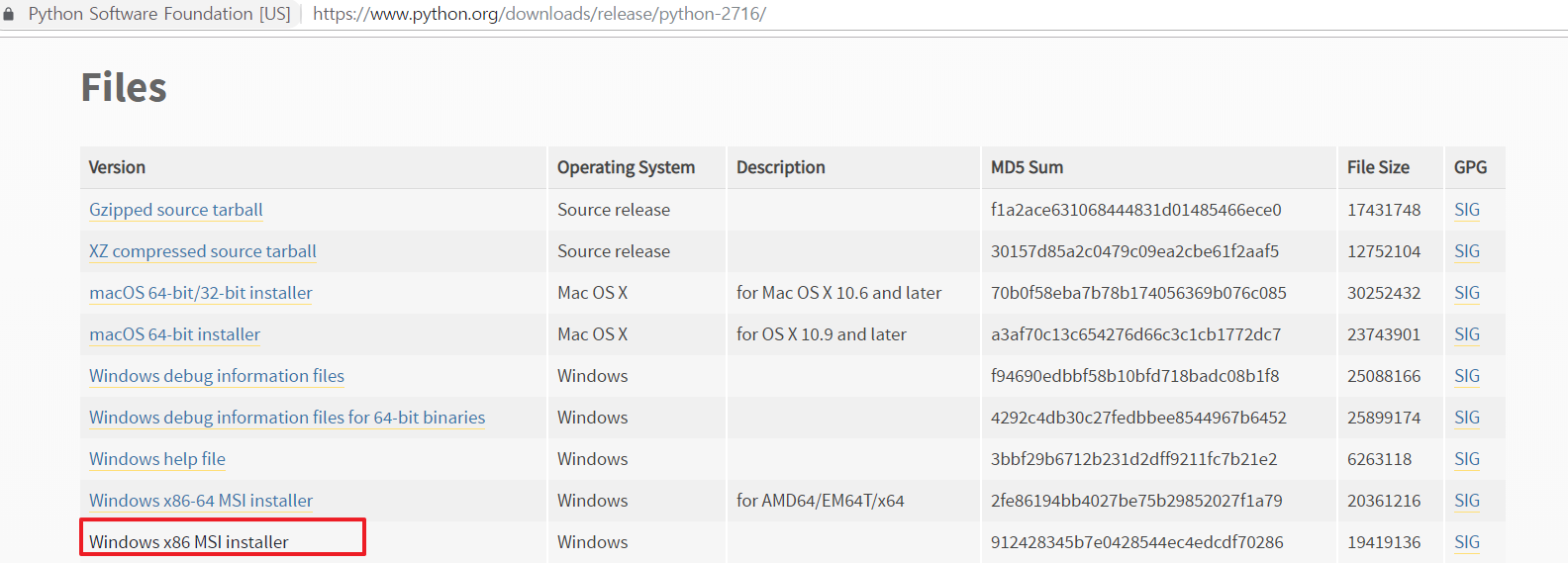Open the Gzipped source tarball link
1568x563 pixels.
click(176, 210)
